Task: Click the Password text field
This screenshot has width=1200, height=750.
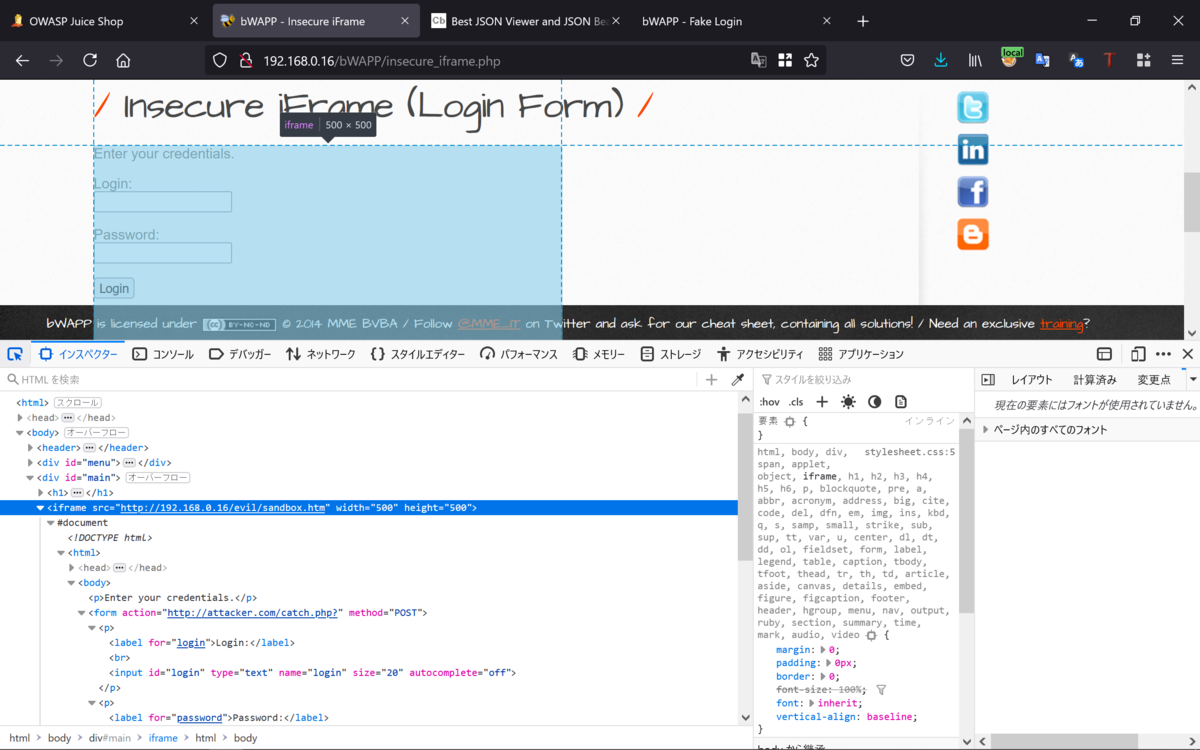Action: (x=163, y=253)
